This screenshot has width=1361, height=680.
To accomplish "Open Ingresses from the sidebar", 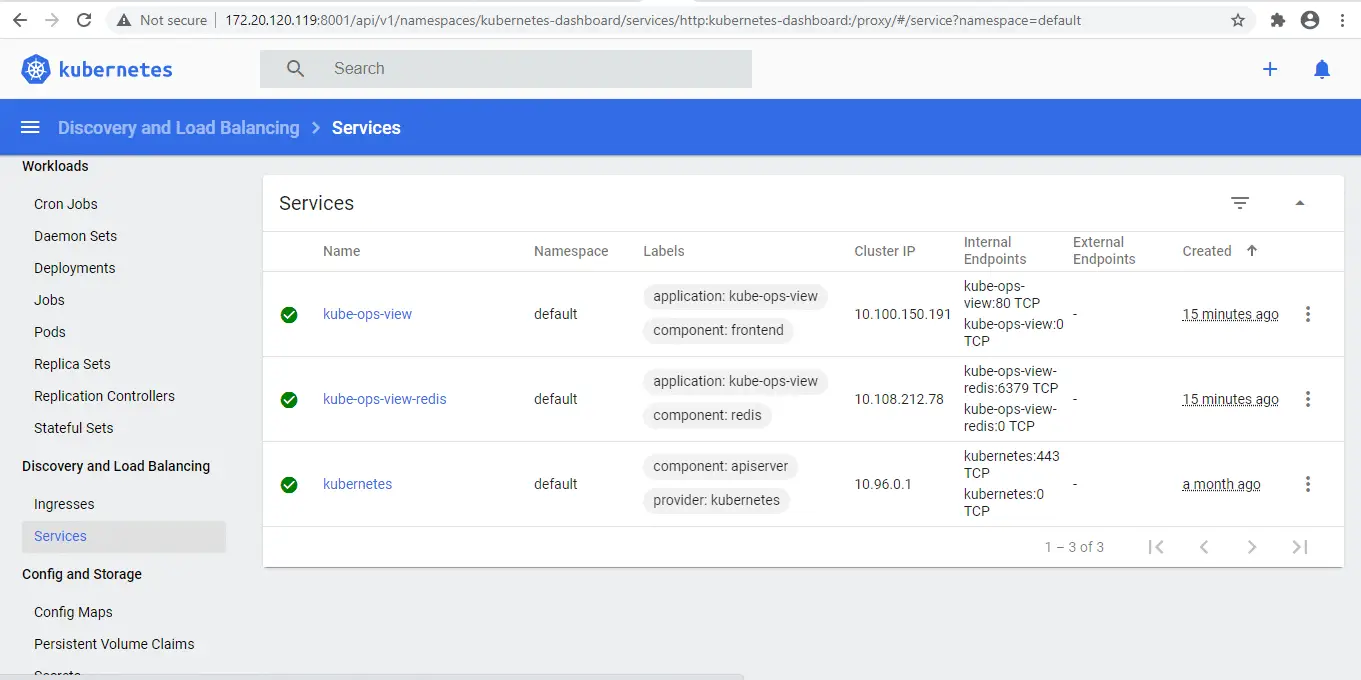I will click(x=62, y=503).
